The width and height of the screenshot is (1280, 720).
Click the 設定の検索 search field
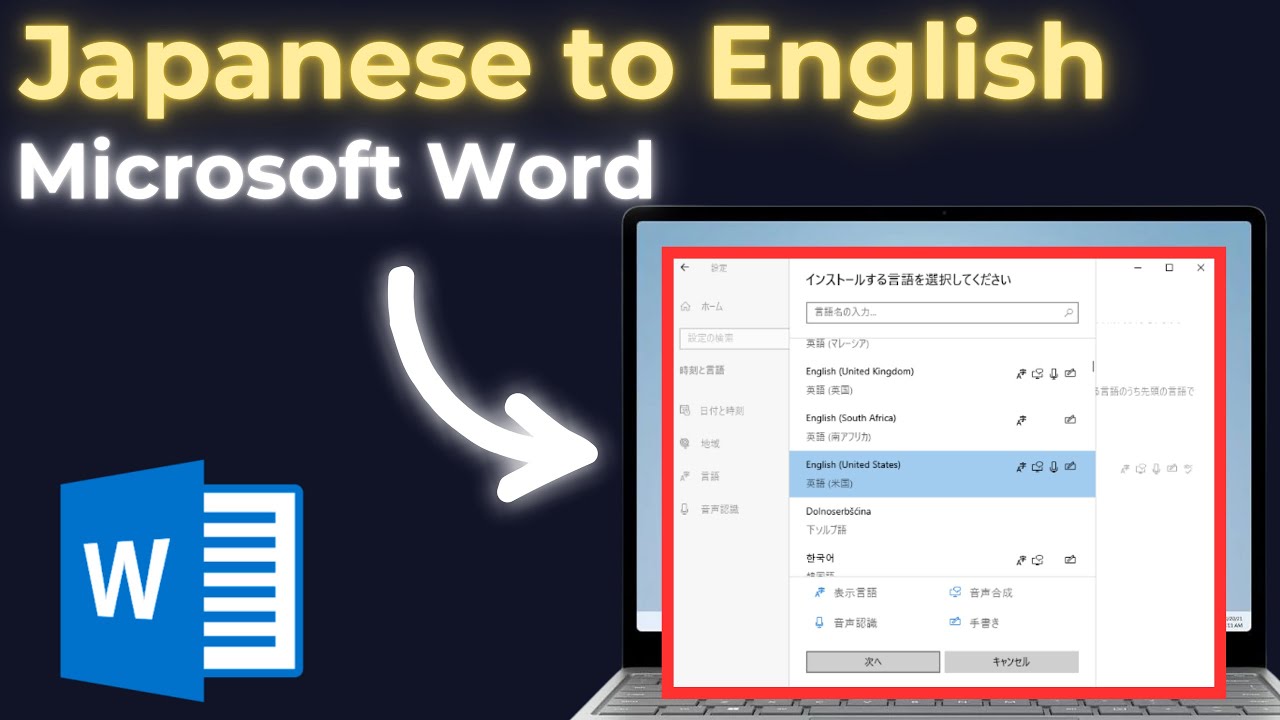point(733,338)
